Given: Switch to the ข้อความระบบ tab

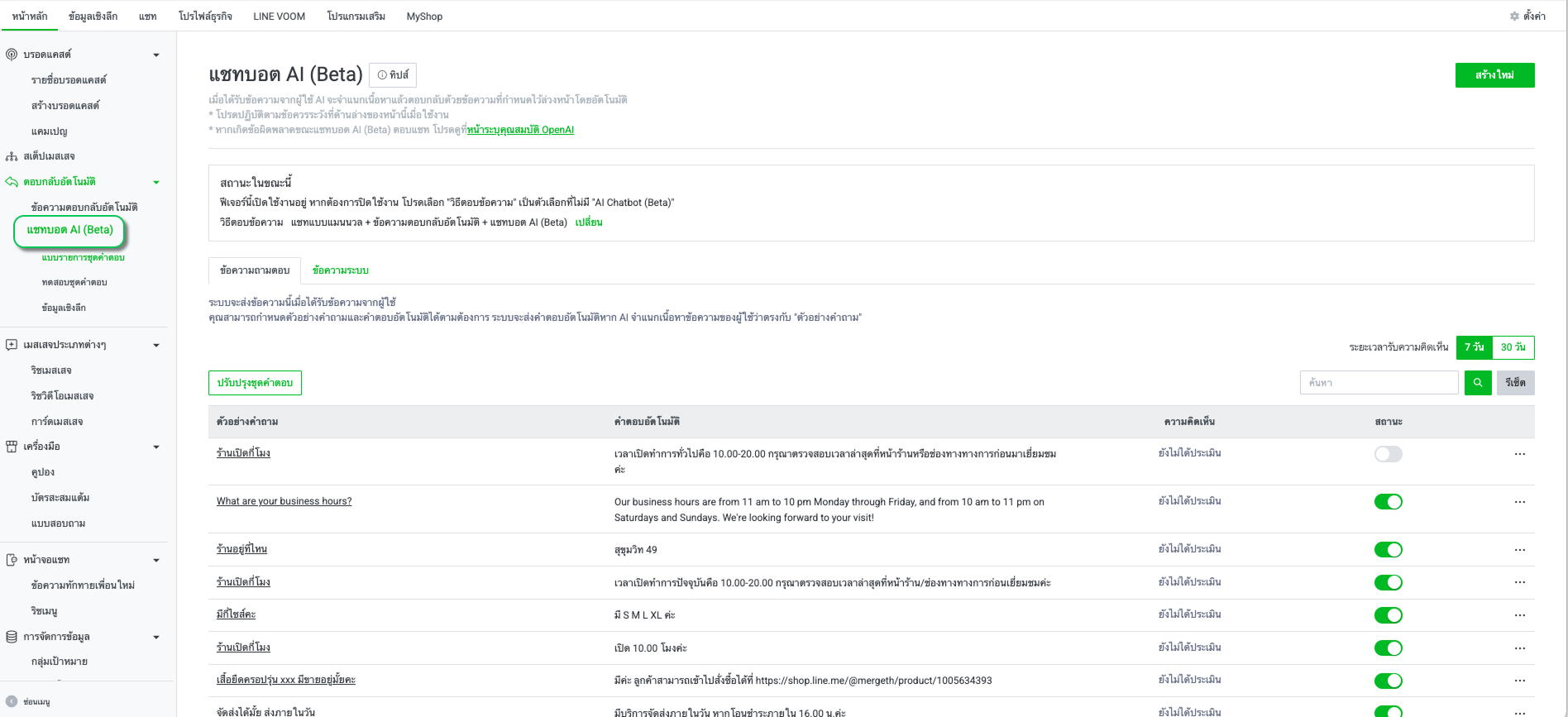Looking at the screenshot, I should pyautogui.click(x=340, y=270).
